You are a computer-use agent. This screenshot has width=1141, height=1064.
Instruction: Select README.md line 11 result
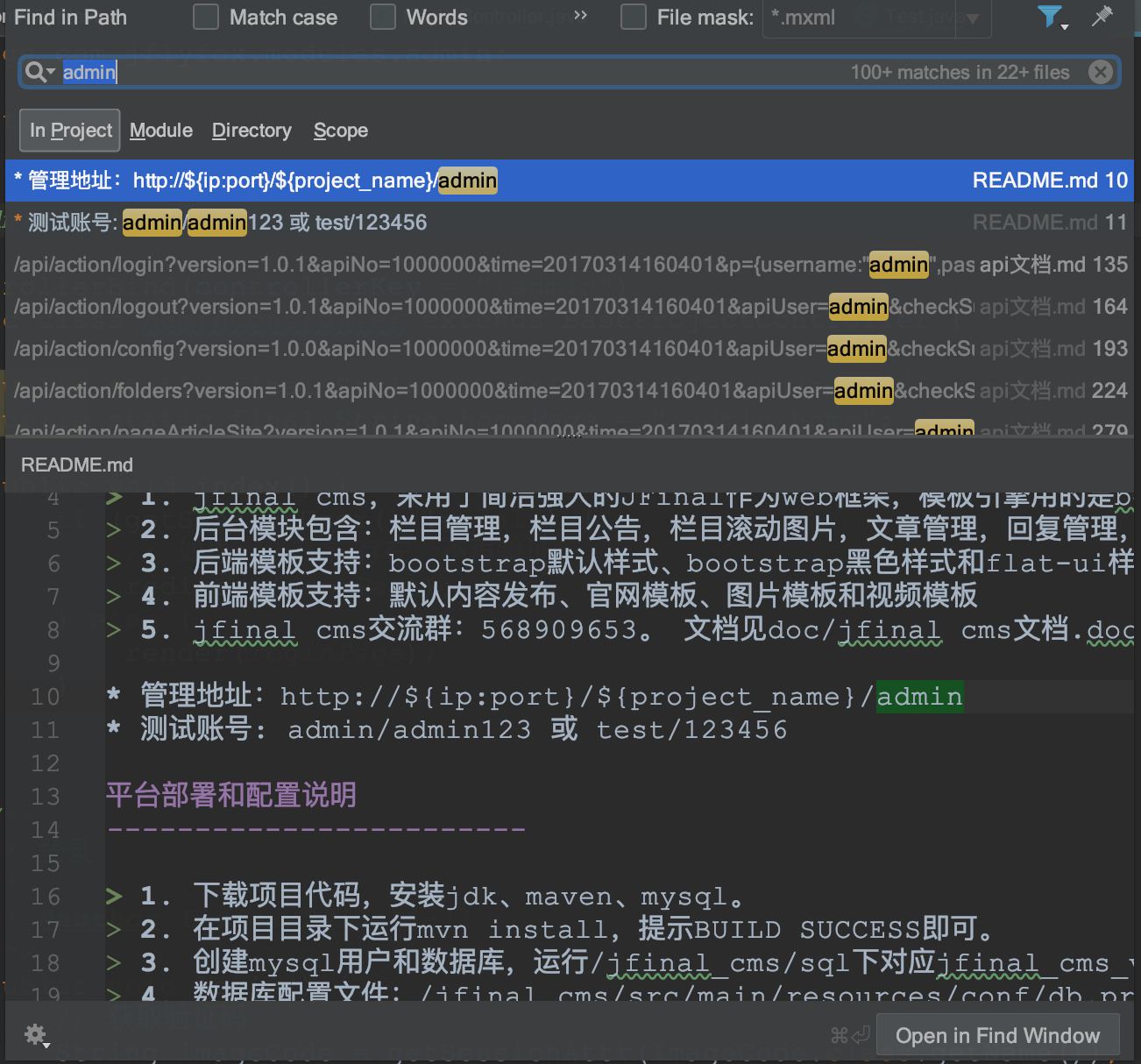[x=570, y=223]
